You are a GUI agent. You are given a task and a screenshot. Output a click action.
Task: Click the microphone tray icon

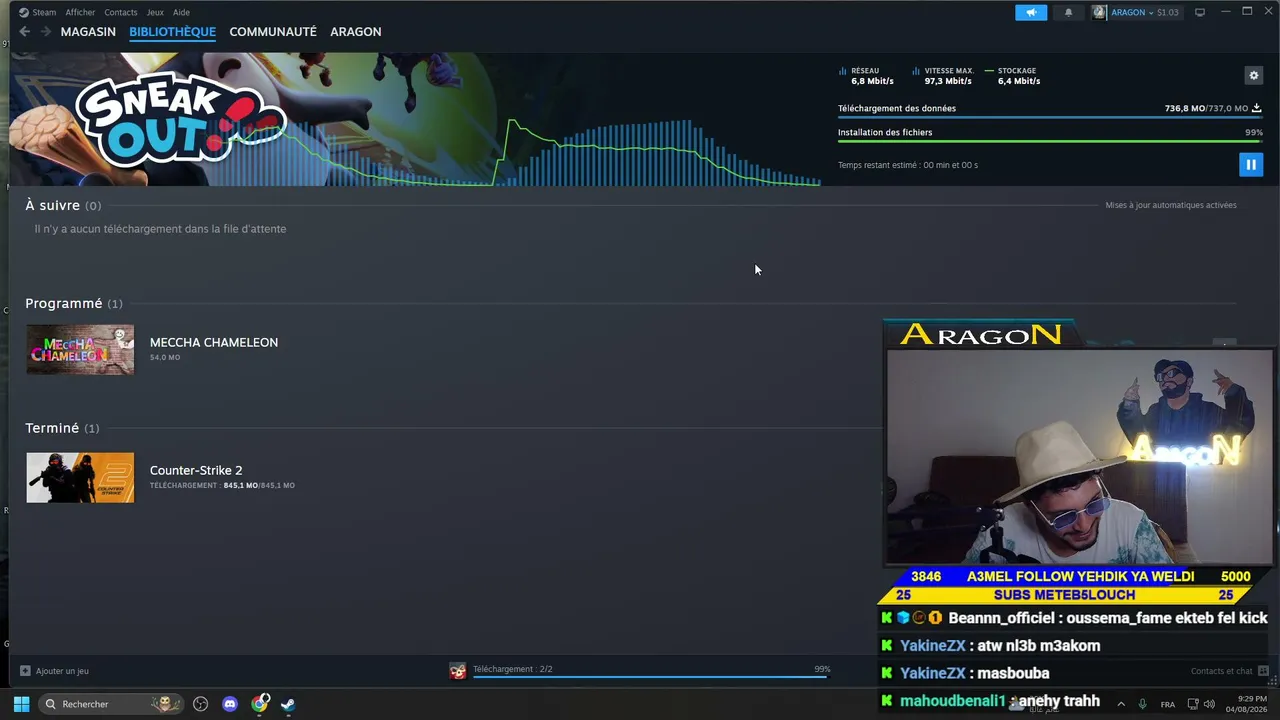(1143, 704)
